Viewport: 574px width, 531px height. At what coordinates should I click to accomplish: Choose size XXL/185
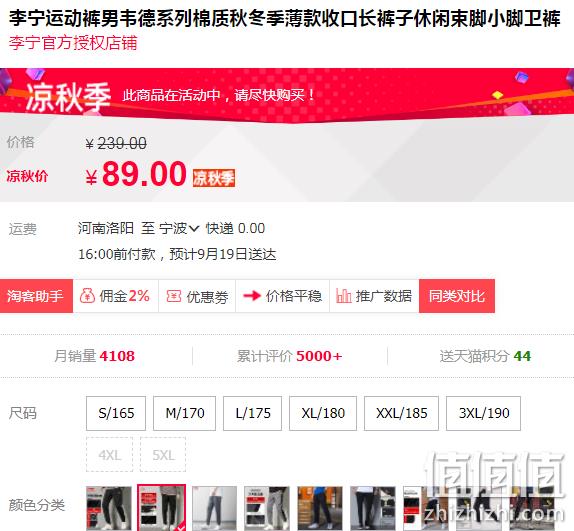coord(401,413)
